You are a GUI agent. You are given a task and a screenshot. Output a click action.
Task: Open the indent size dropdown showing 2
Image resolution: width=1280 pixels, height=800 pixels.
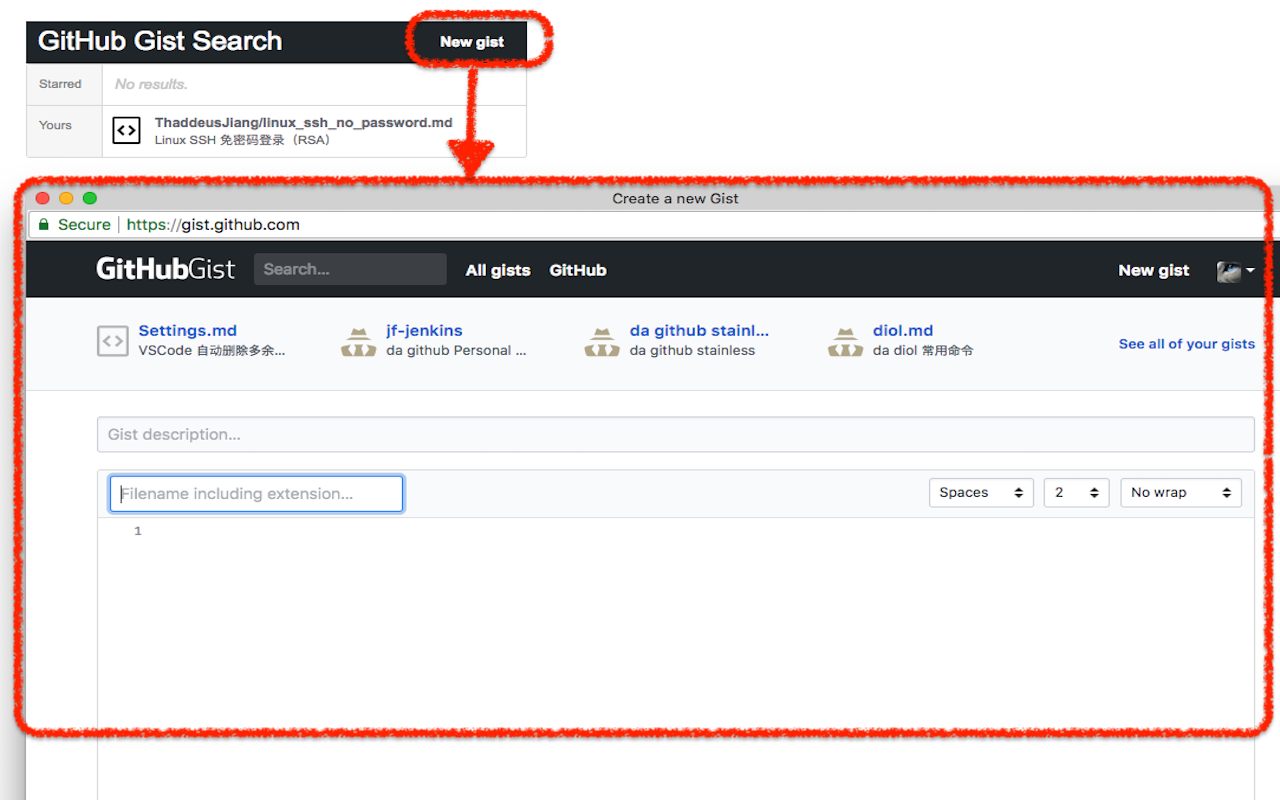[1076, 492]
